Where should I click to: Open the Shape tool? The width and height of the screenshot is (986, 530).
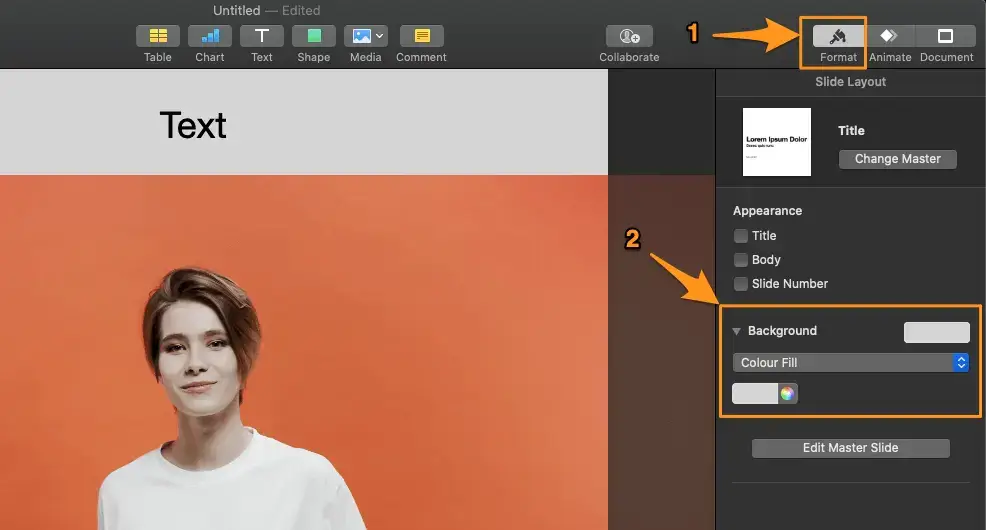click(314, 36)
